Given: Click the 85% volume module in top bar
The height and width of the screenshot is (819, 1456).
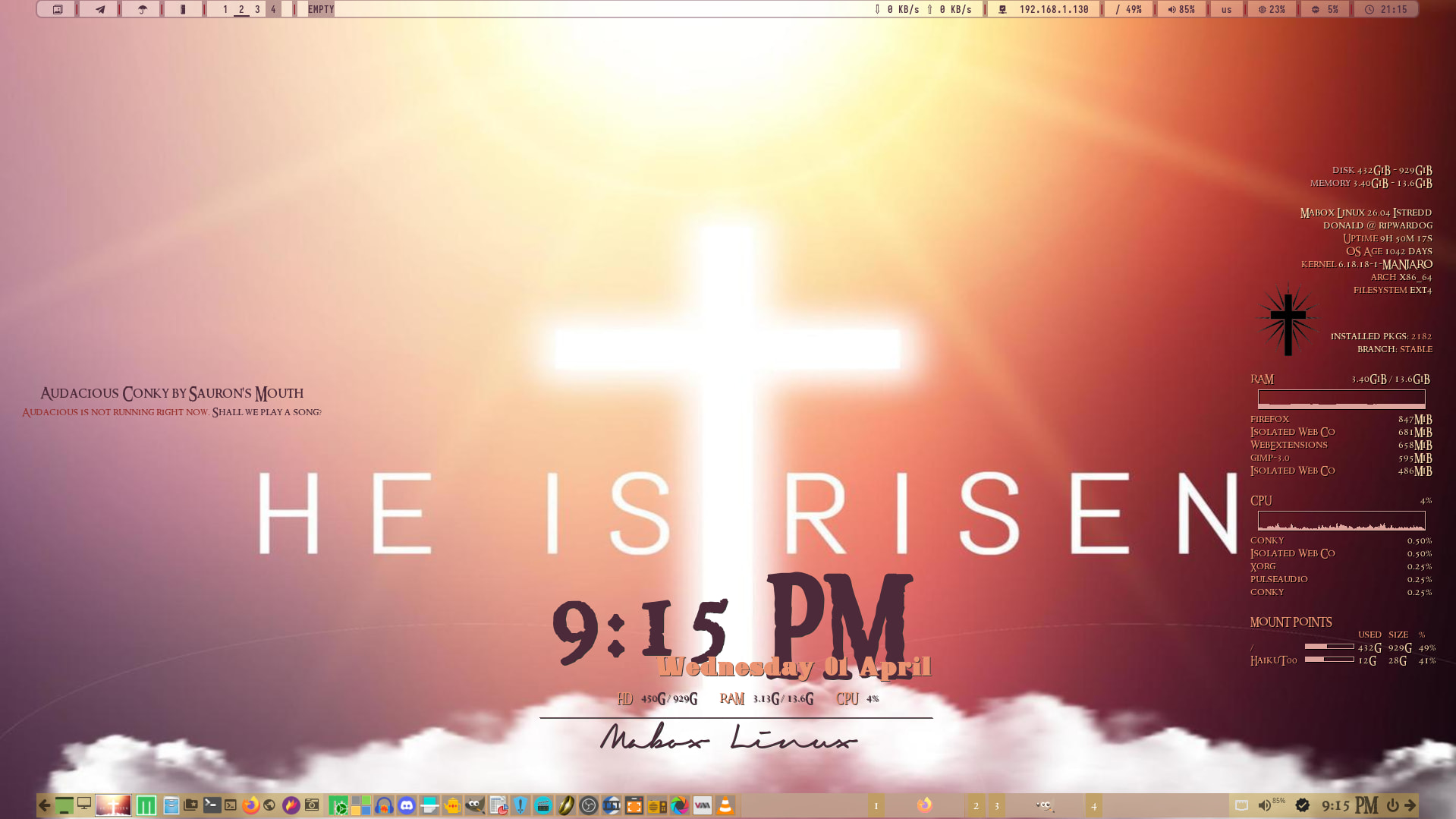Looking at the screenshot, I should [1181, 9].
